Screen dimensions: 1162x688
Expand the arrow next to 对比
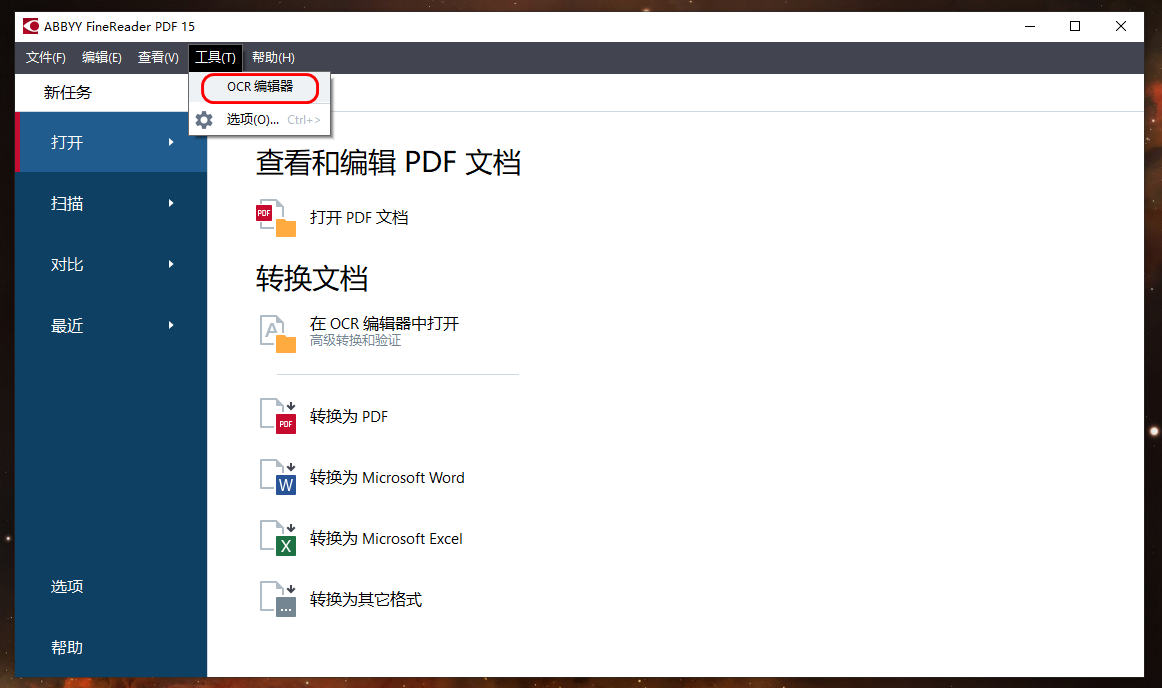tap(171, 265)
